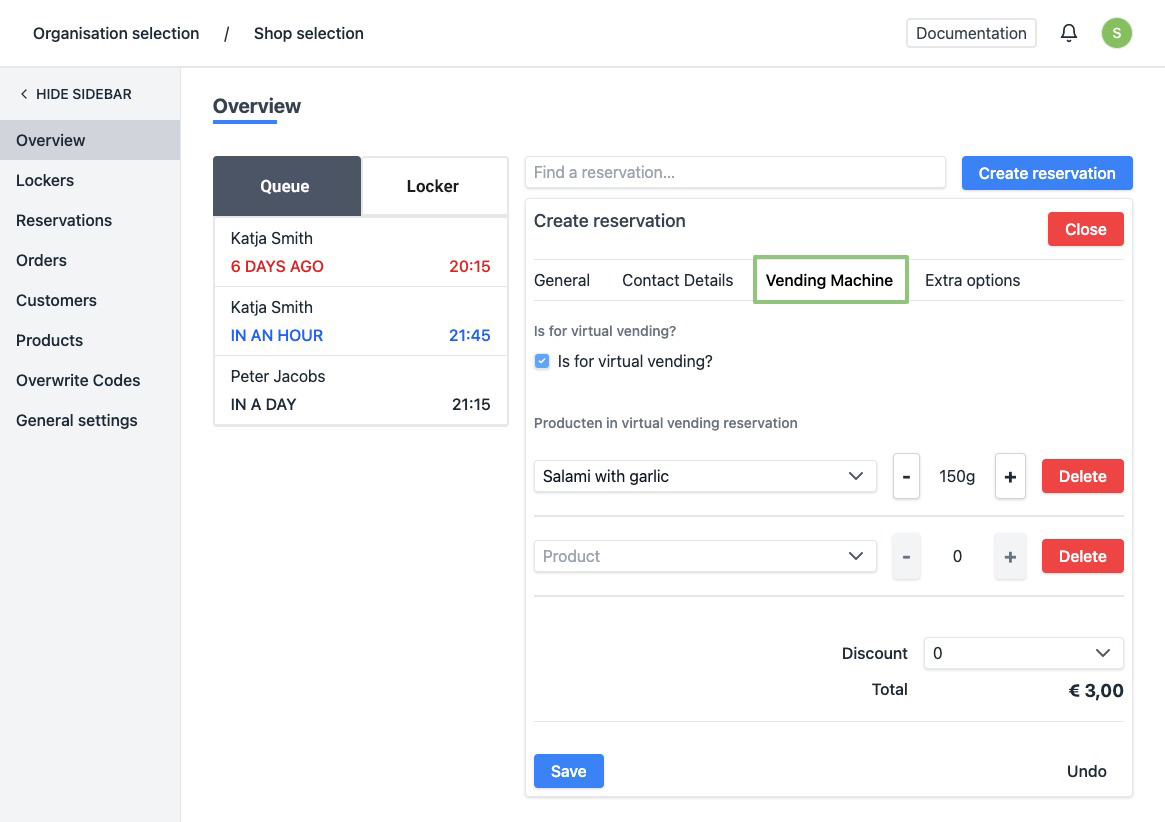The width and height of the screenshot is (1165, 822).
Task: Open Documentation link
Action: tap(970, 33)
